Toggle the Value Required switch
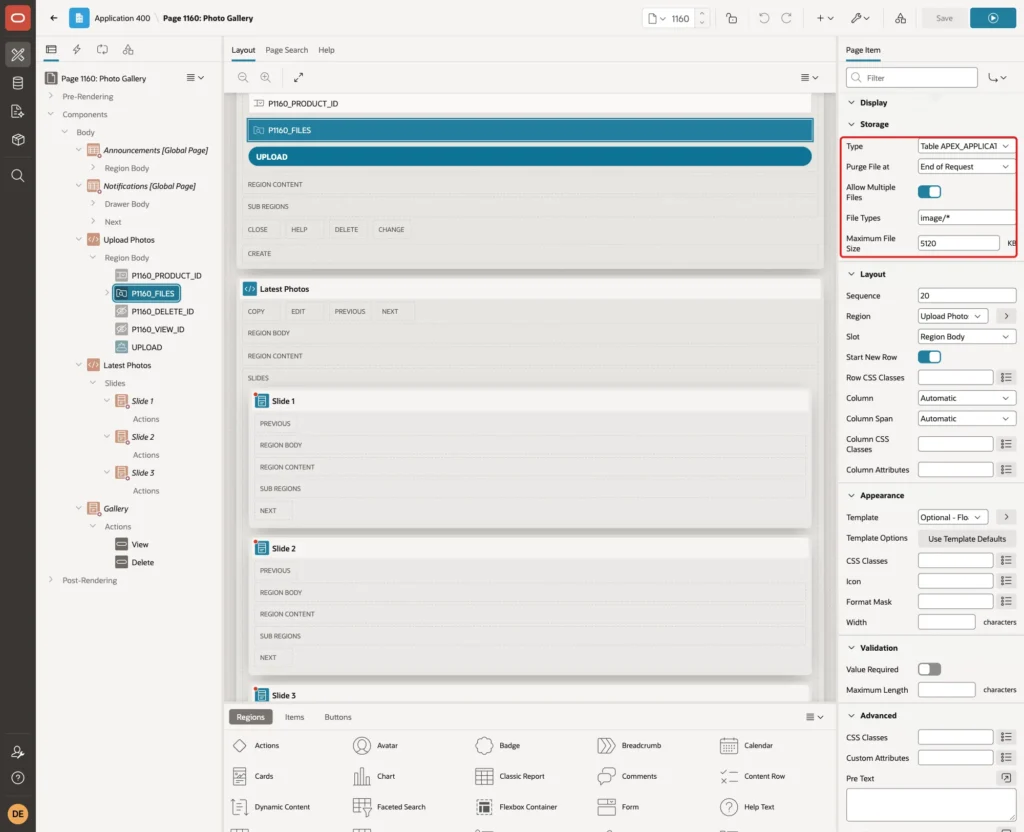 pos(929,669)
